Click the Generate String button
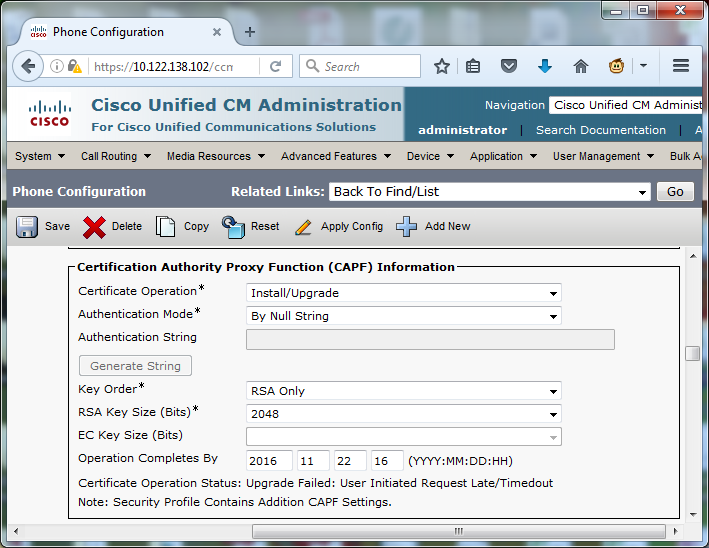Viewport: 709px width, 548px height. click(135, 366)
